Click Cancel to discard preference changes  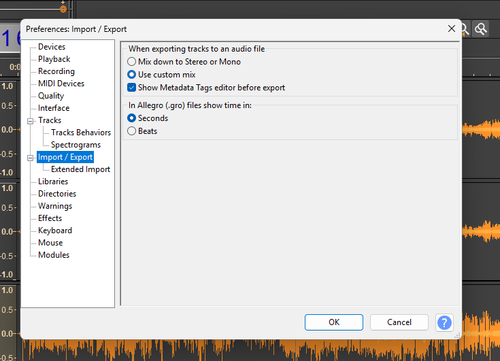(x=399, y=322)
